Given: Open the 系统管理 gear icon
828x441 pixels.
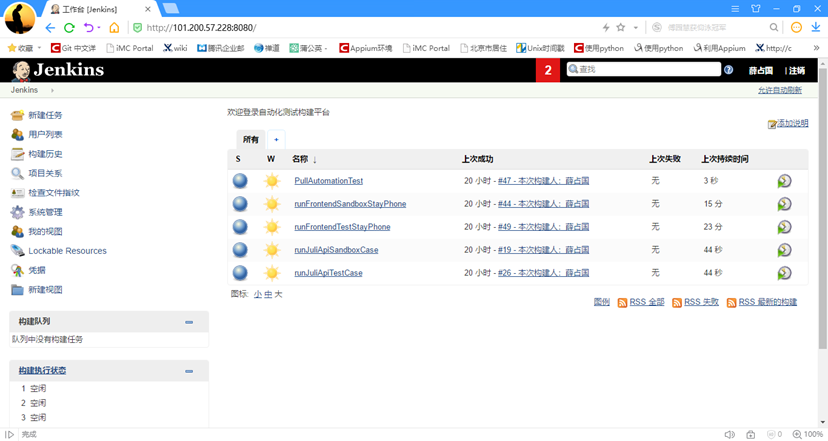Looking at the screenshot, I should click(x=17, y=212).
